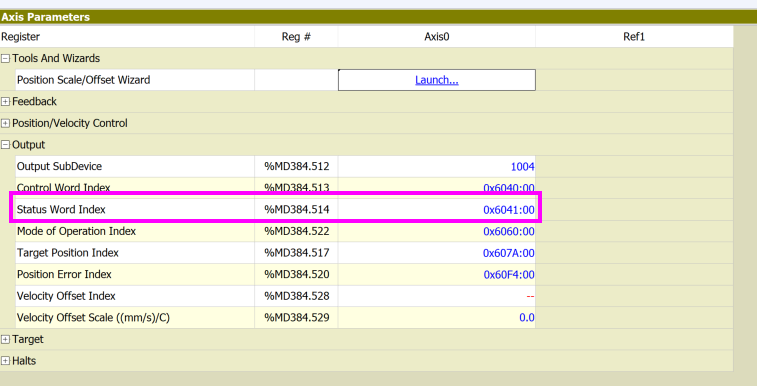Edit Output SubDevice value 1004
Screen dimensions: 757x386
tap(436, 166)
